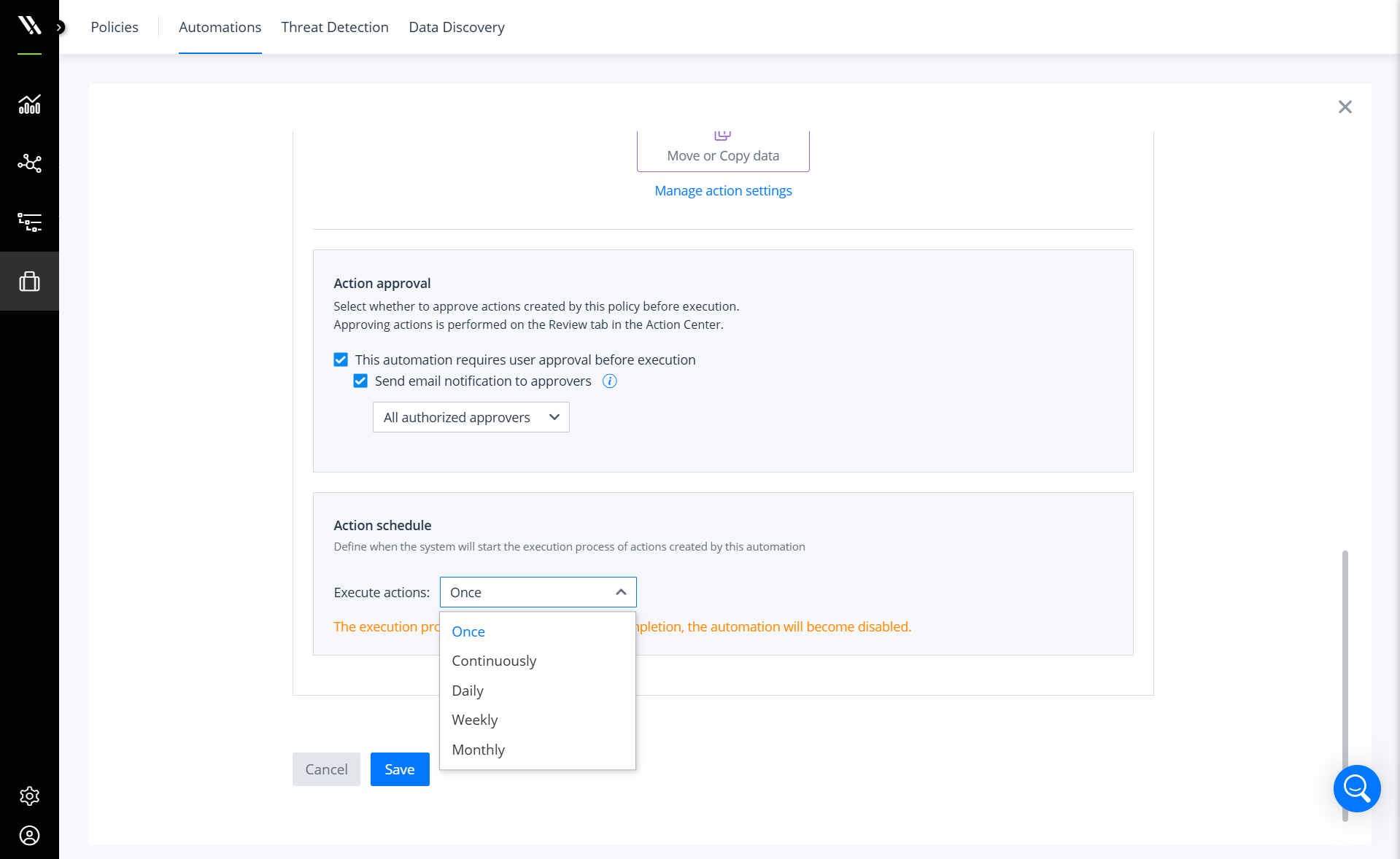Open the help chat bubble bottom right

click(1356, 788)
